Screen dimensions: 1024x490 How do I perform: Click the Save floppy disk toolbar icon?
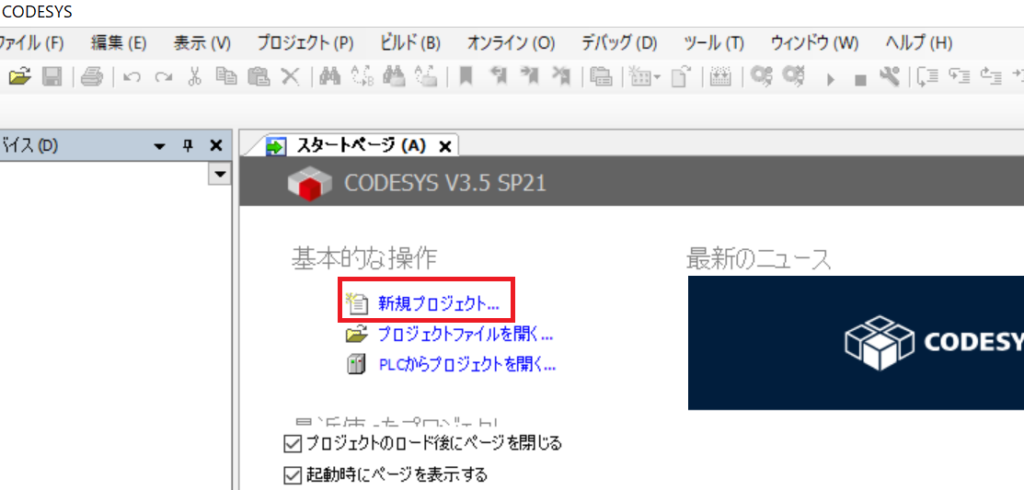point(52,76)
